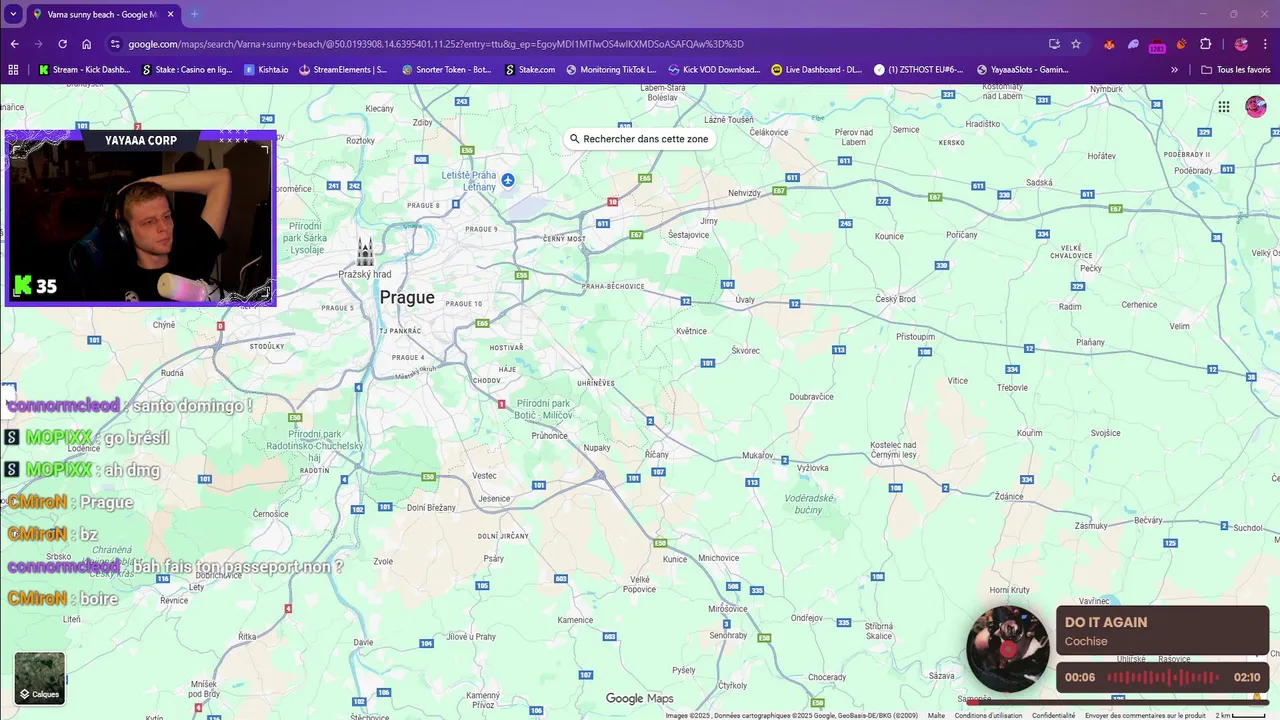Go to the browser home page
The image size is (1280, 720).
click(86, 44)
